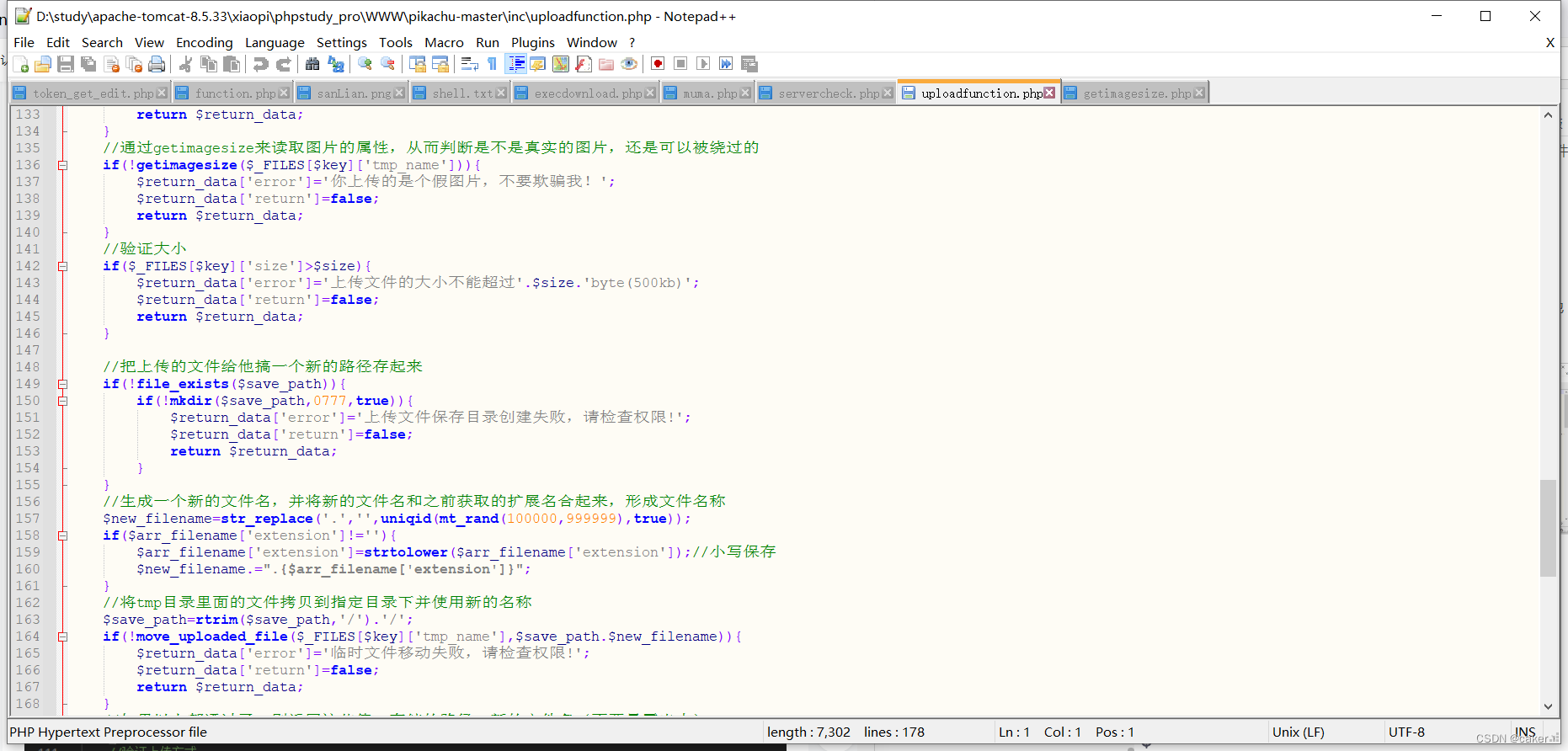
Task: Click scrollbar down arrow in editor
Action: click(1548, 706)
